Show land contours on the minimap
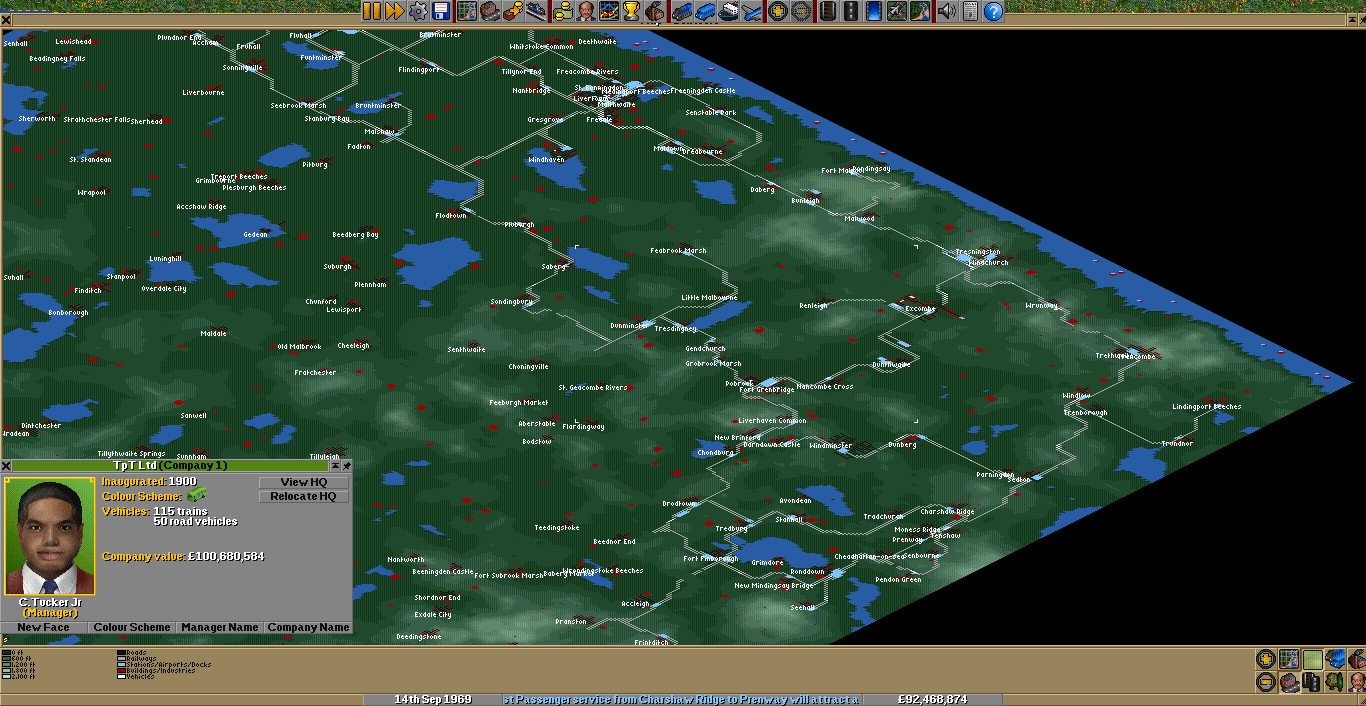The height and width of the screenshot is (706, 1366). coord(1311,660)
